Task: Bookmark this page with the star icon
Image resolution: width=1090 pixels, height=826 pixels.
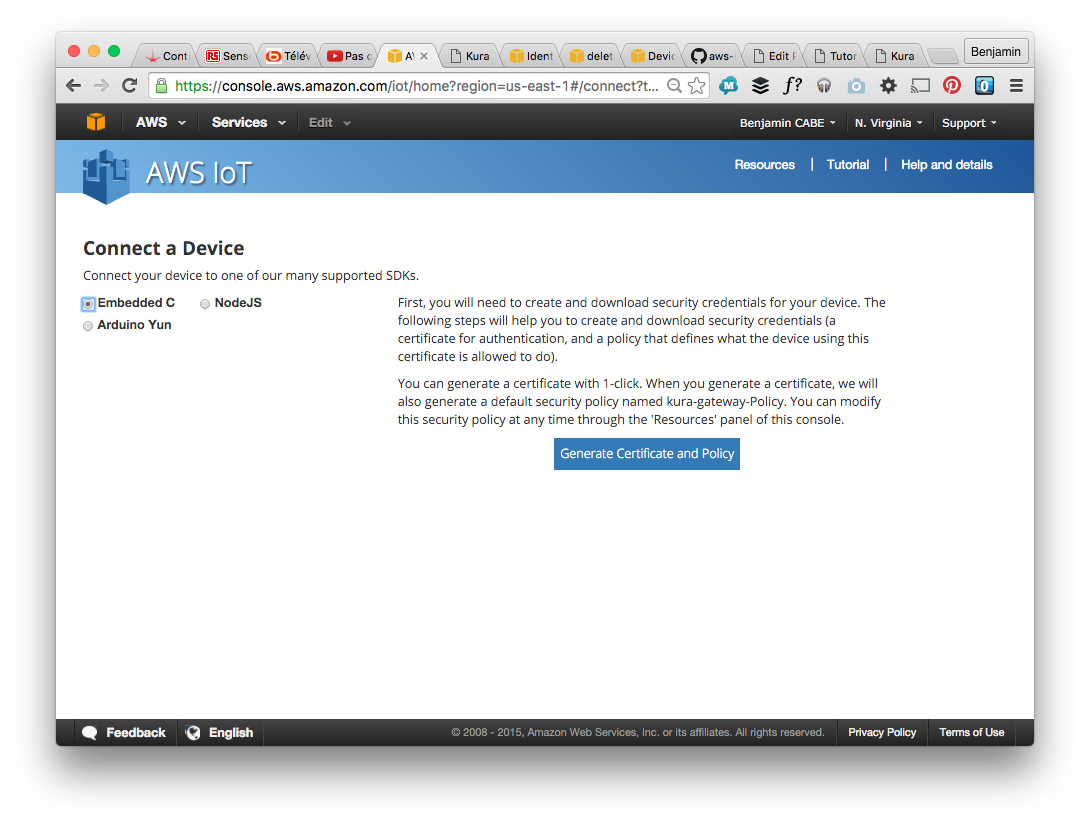Action: (x=697, y=86)
